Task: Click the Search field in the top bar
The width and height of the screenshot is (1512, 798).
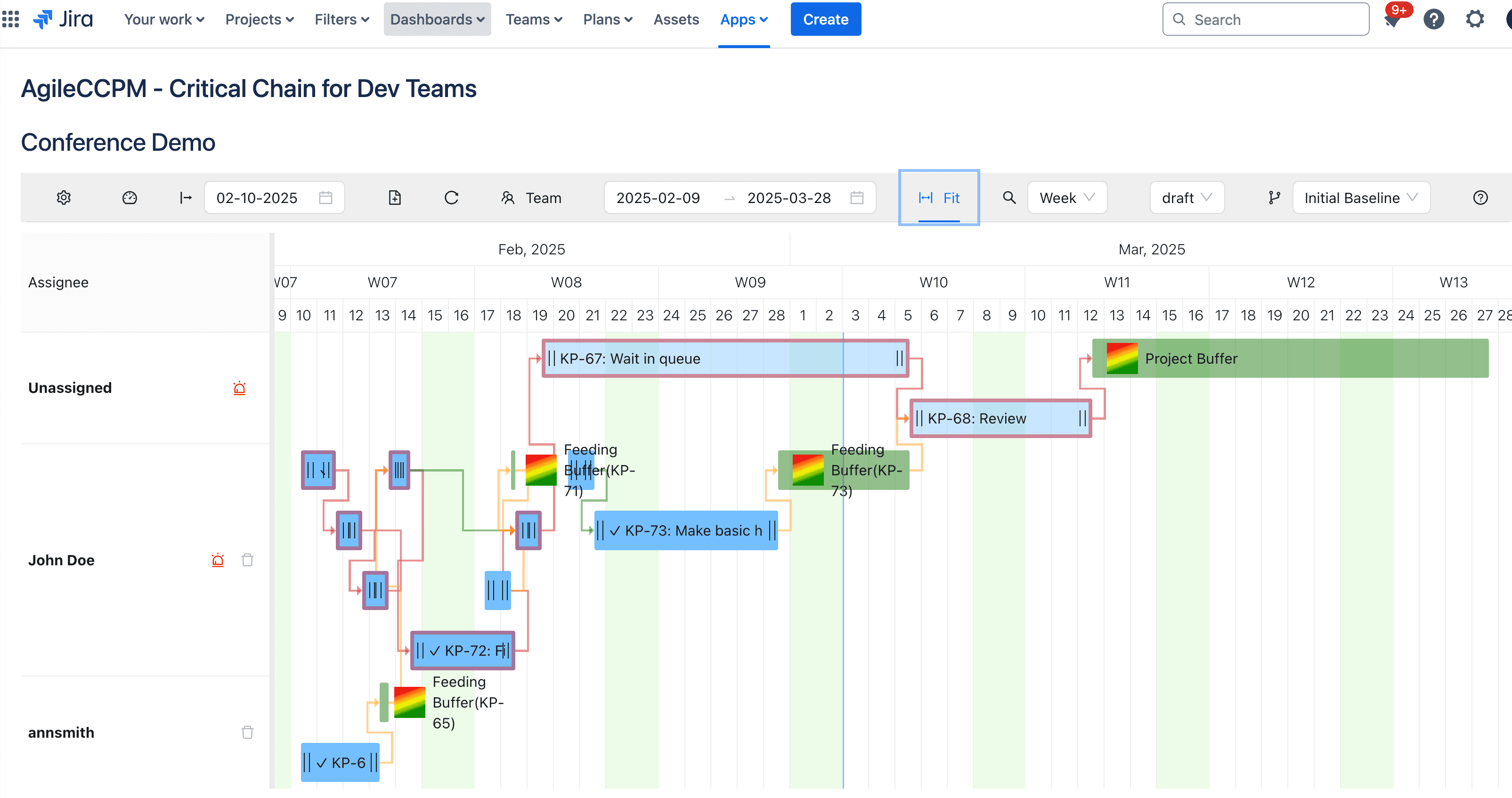Action: 1265,19
